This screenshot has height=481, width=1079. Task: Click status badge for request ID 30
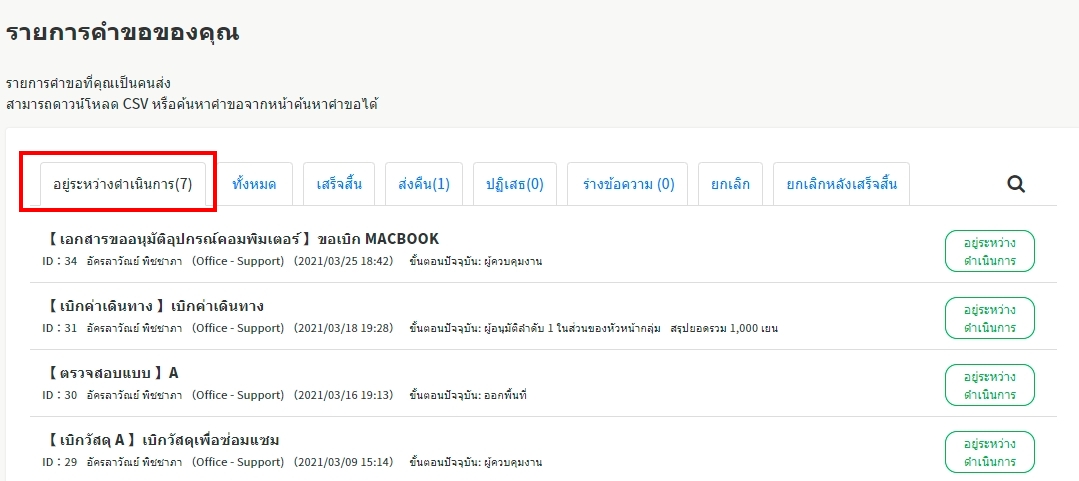click(989, 385)
